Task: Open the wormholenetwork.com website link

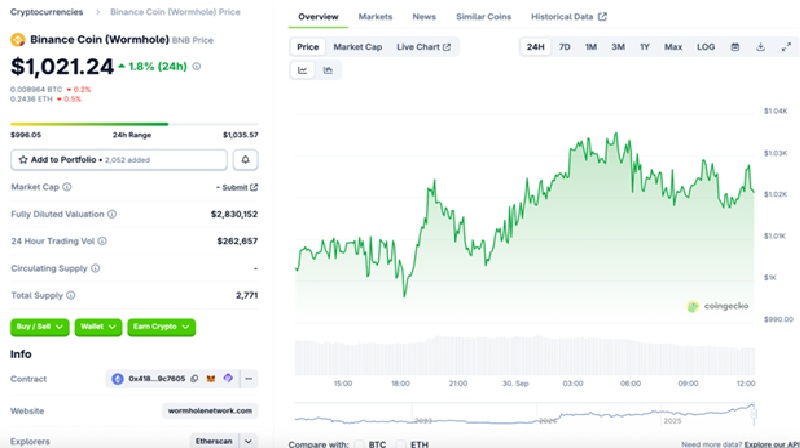Action: [210, 410]
